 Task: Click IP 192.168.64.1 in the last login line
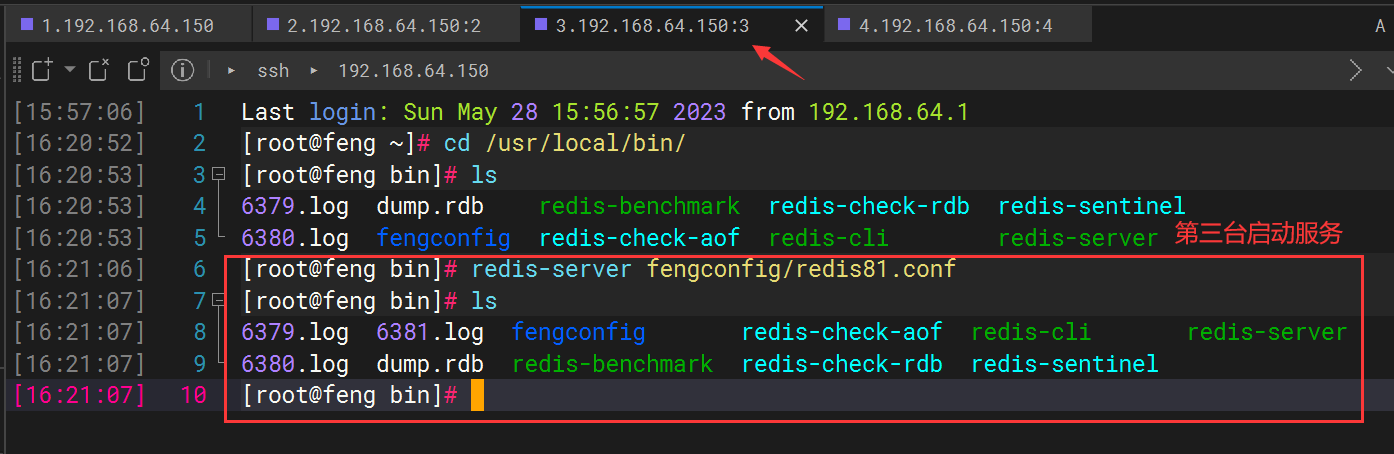pos(888,112)
